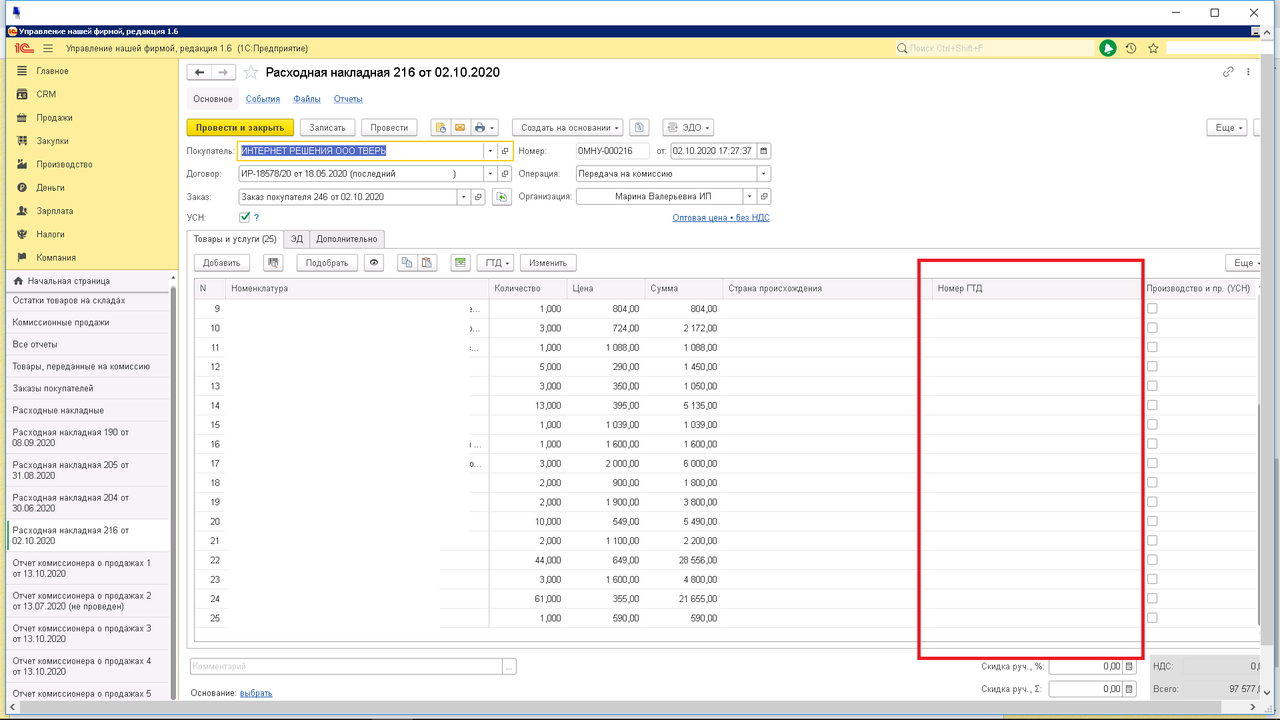Switch to the События tab
The height and width of the screenshot is (720, 1280).
263,99
